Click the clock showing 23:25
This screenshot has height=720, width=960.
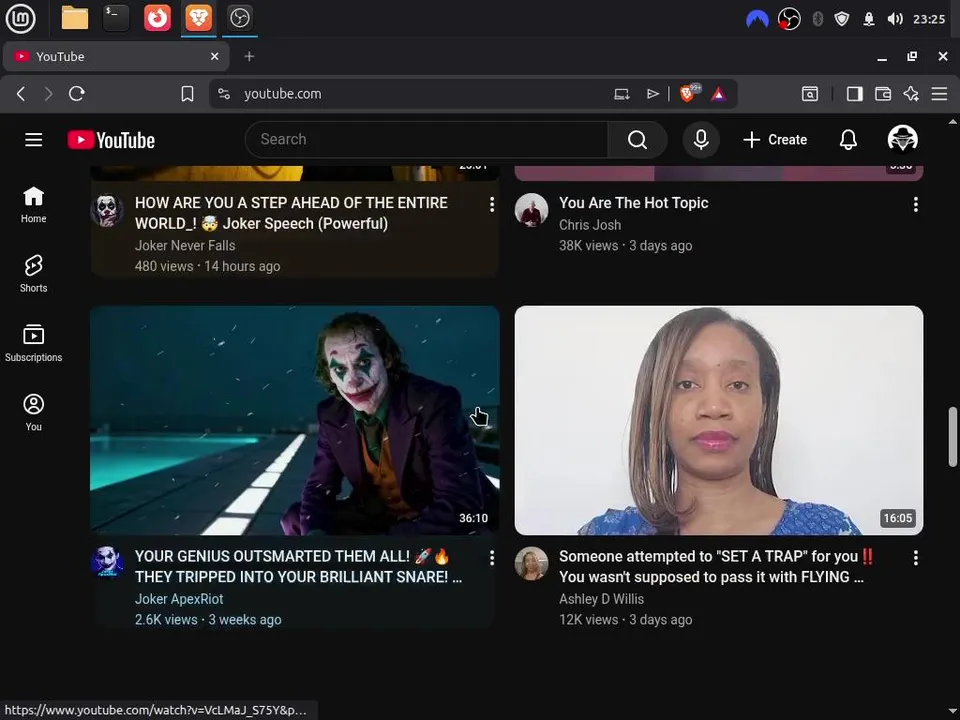[929, 19]
